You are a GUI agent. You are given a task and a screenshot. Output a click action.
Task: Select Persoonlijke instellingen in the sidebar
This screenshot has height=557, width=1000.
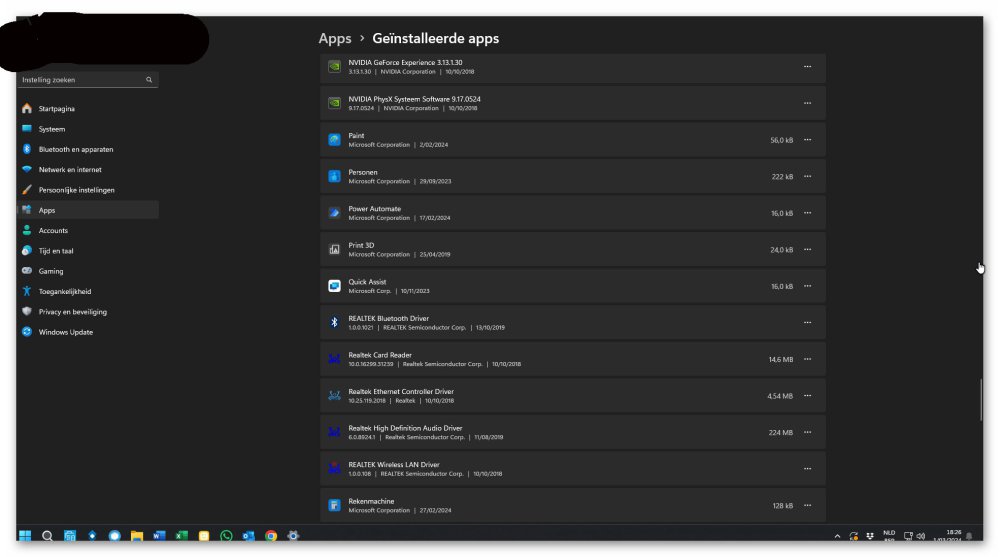click(x=76, y=190)
